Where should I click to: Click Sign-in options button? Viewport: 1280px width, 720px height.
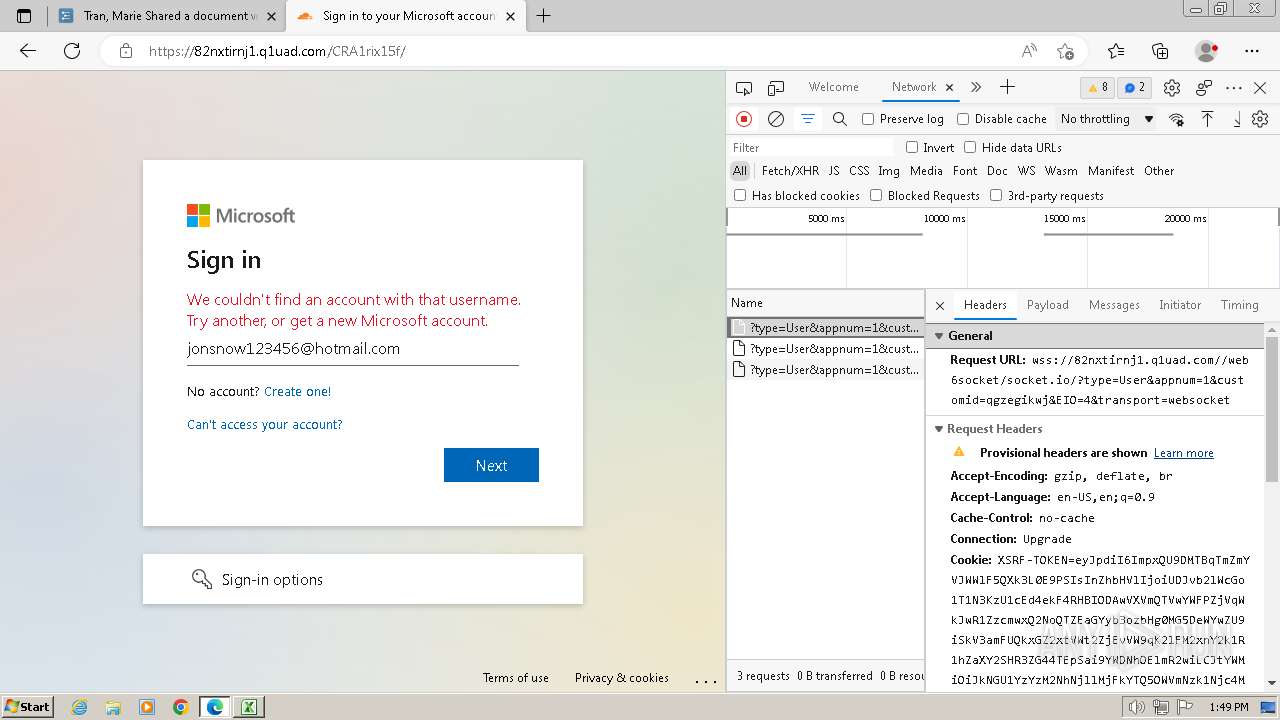click(x=363, y=579)
